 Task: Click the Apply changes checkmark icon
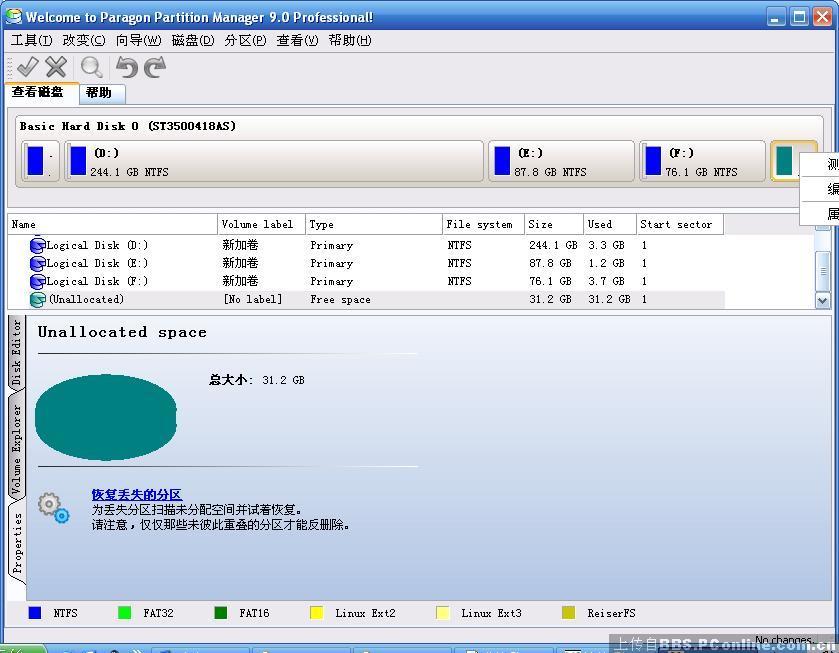[x=27, y=67]
